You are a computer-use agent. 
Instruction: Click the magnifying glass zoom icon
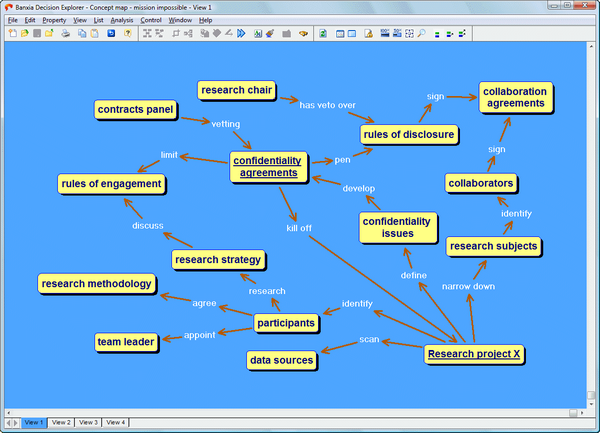click(x=422, y=33)
